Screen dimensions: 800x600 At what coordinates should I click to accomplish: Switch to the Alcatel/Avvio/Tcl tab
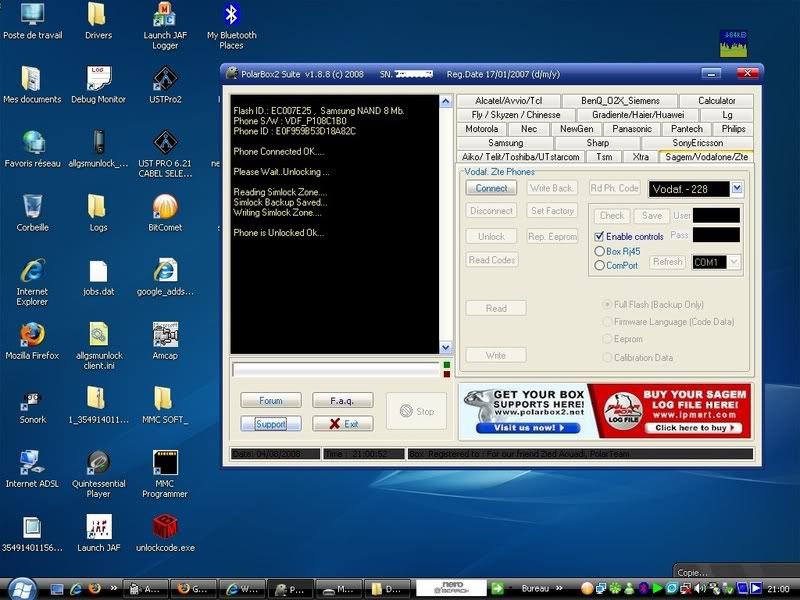508,101
